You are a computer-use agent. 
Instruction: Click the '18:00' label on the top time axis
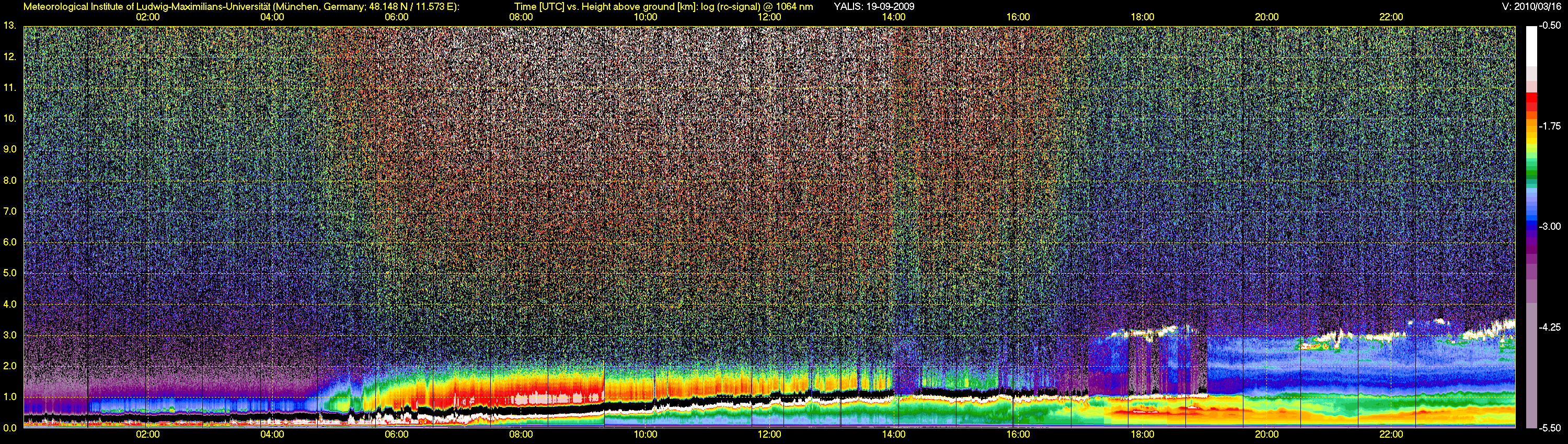click(1143, 17)
